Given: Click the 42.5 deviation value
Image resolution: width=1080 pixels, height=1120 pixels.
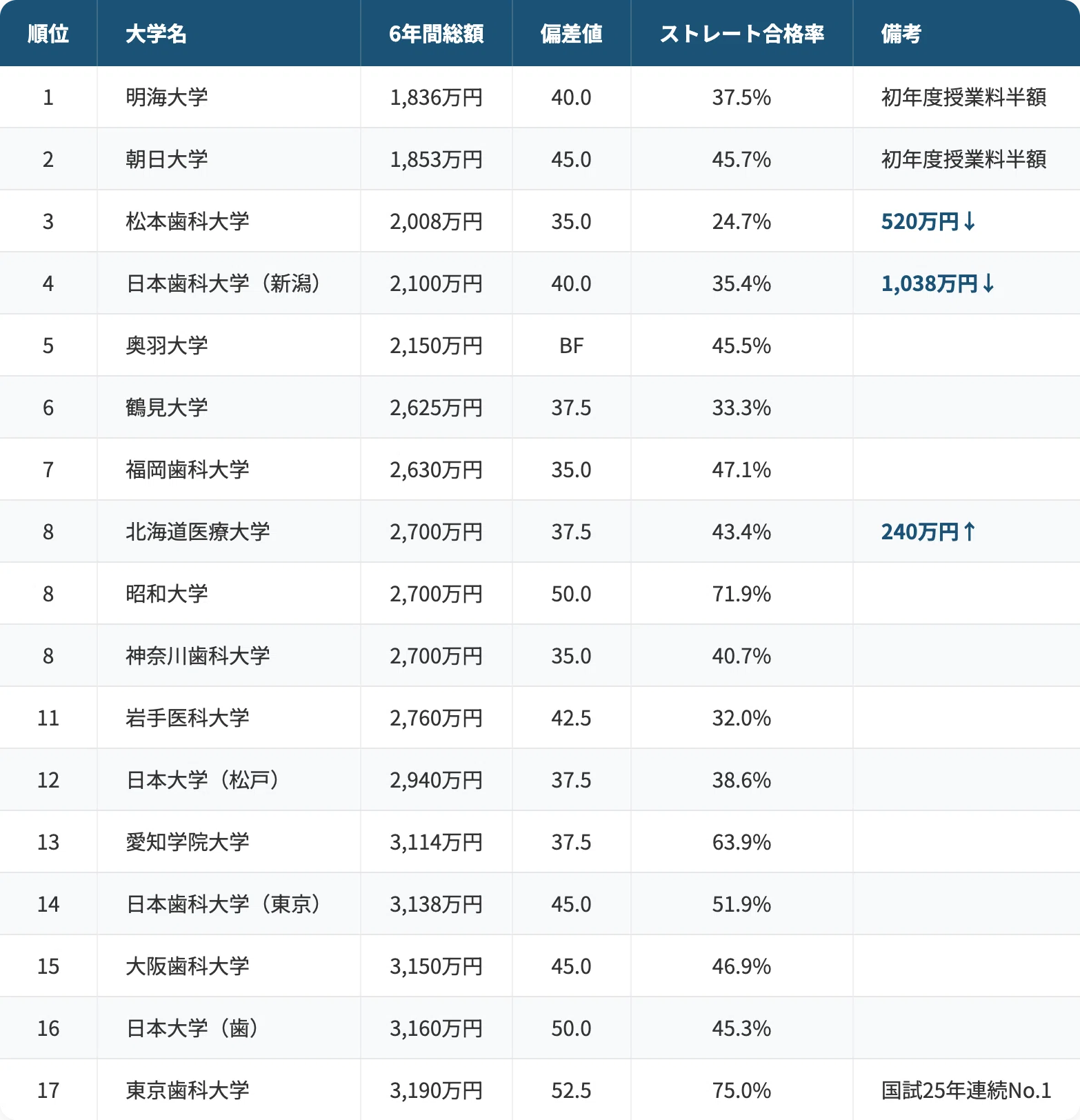Looking at the screenshot, I should [x=571, y=718].
